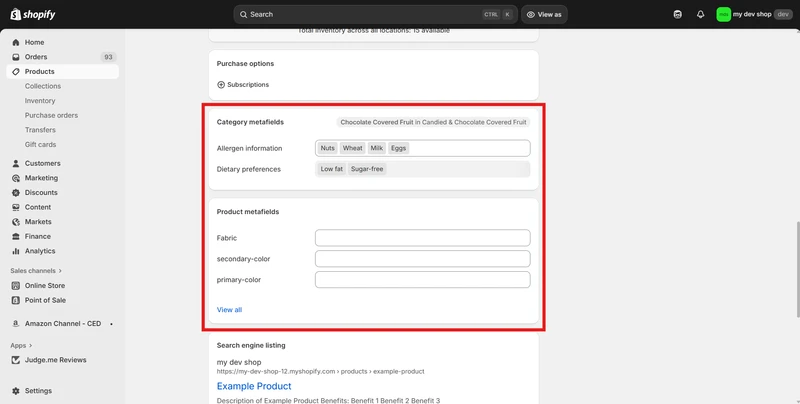
Task: Click the Milk allergen tag
Action: (x=377, y=148)
